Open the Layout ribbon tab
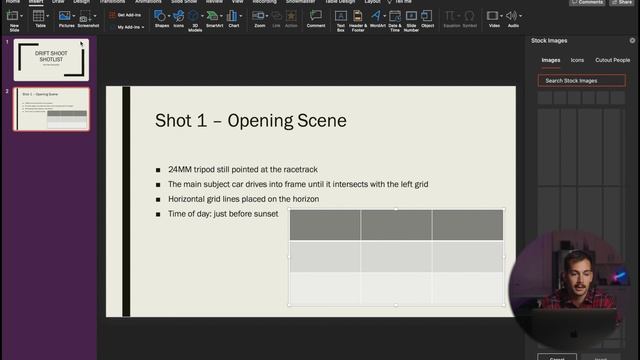Image resolution: width=640 pixels, height=360 pixels. point(372,2)
